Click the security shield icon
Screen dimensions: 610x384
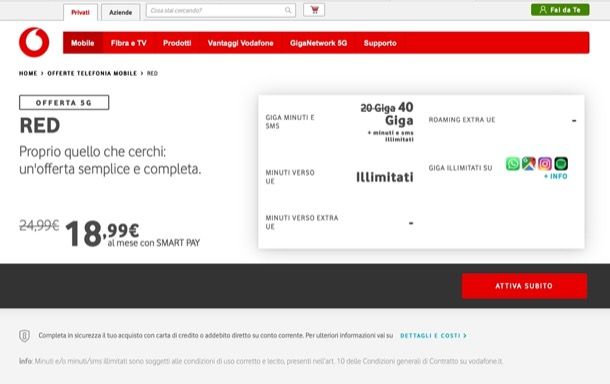pyautogui.click(x=25, y=335)
